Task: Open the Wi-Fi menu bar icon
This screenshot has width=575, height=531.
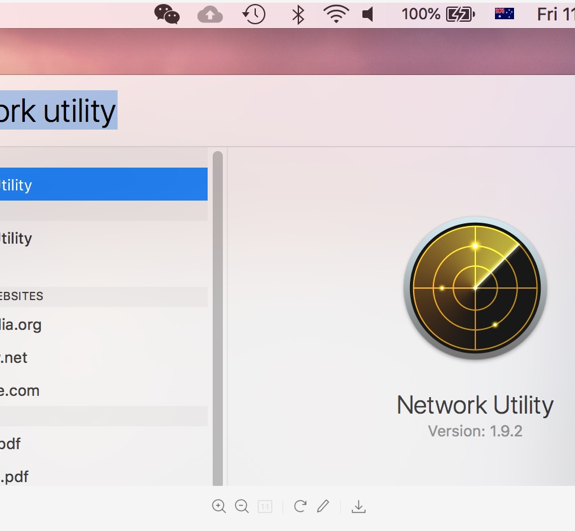Action: pyautogui.click(x=336, y=15)
